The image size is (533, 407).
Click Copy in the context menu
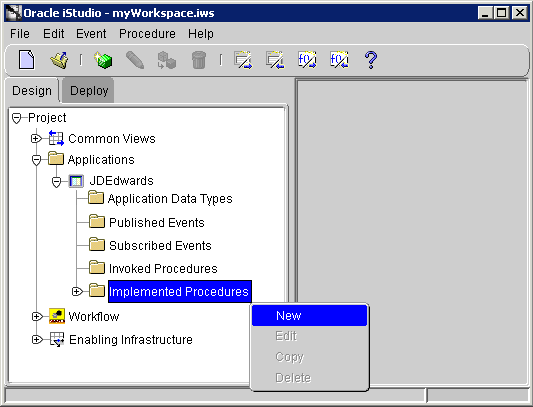[310, 357]
